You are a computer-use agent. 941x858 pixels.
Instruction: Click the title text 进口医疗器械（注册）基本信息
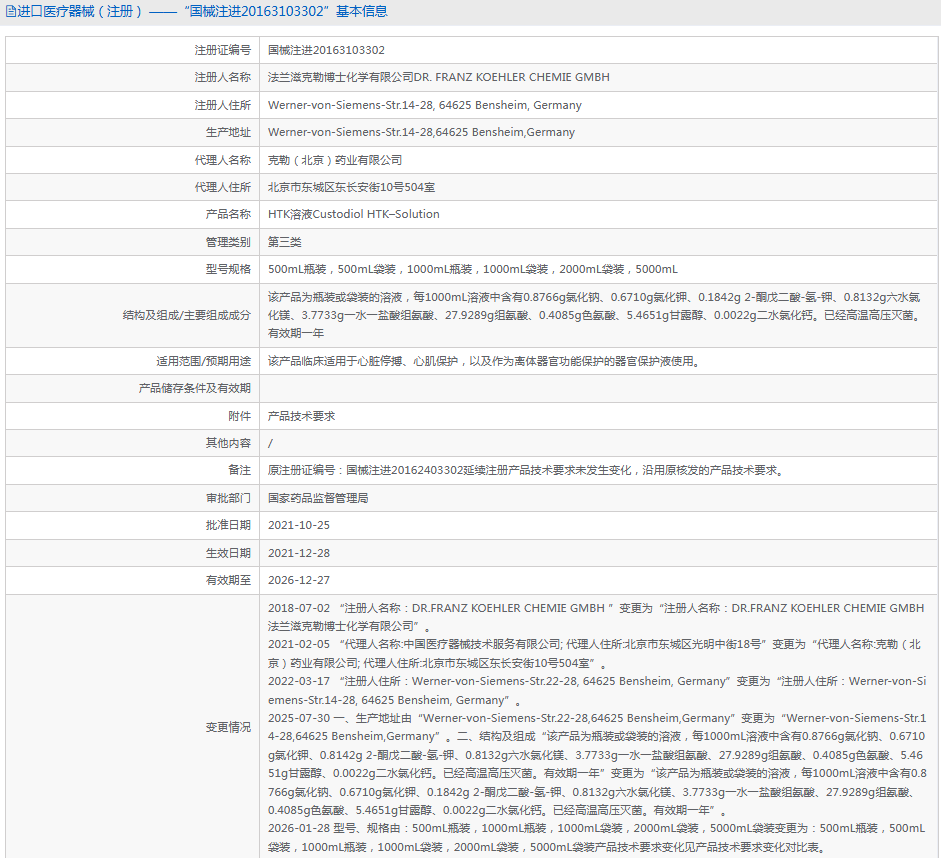tap(202, 11)
